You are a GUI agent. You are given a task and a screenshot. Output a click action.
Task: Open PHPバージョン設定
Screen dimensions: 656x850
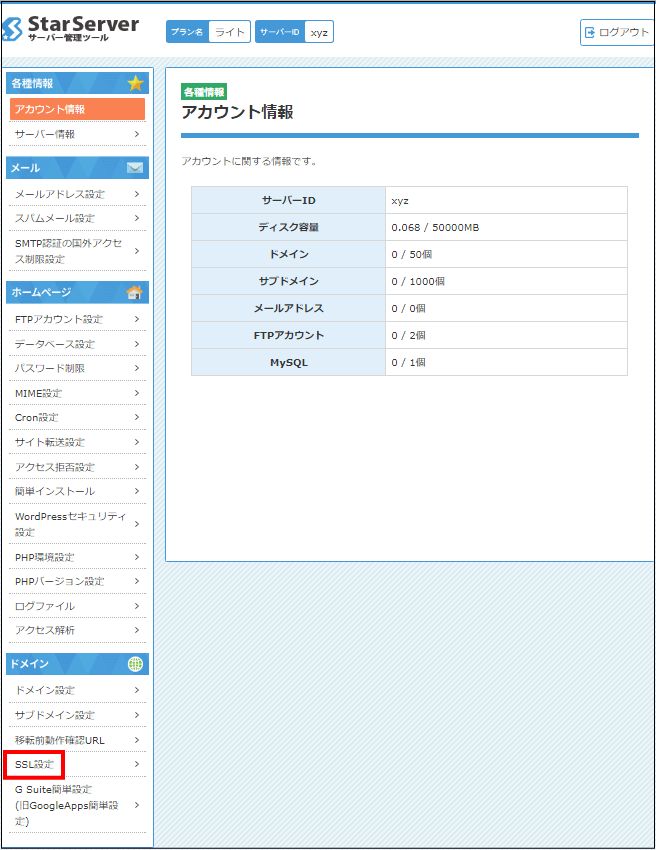tap(78, 581)
